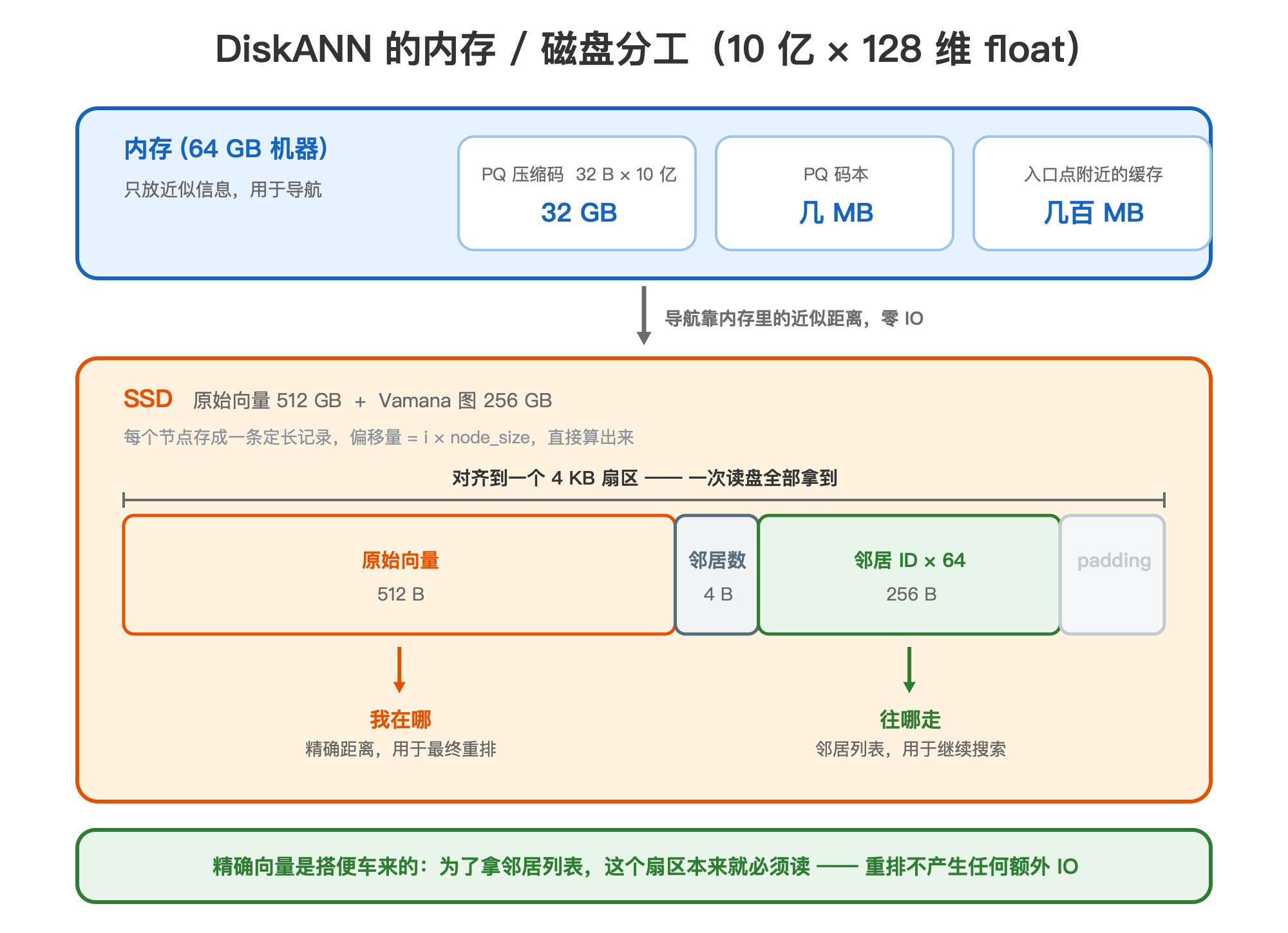This screenshot has width=1288, height=933.
Task: Click the '几百 MB' value
Action: coord(1093,213)
